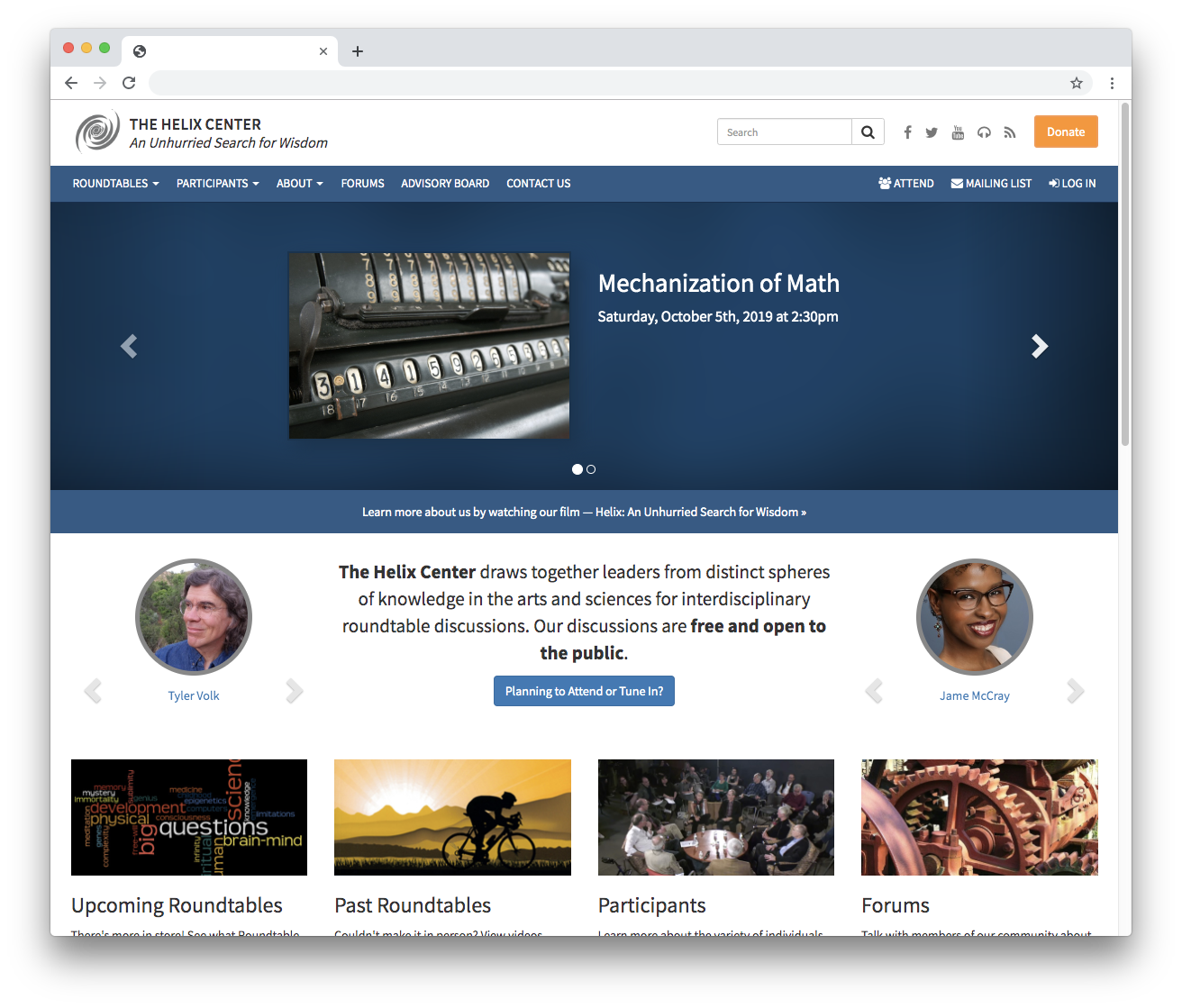Open the Twitter icon link
The width and height of the screenshot is (1182, 1008).
(932, 132)
